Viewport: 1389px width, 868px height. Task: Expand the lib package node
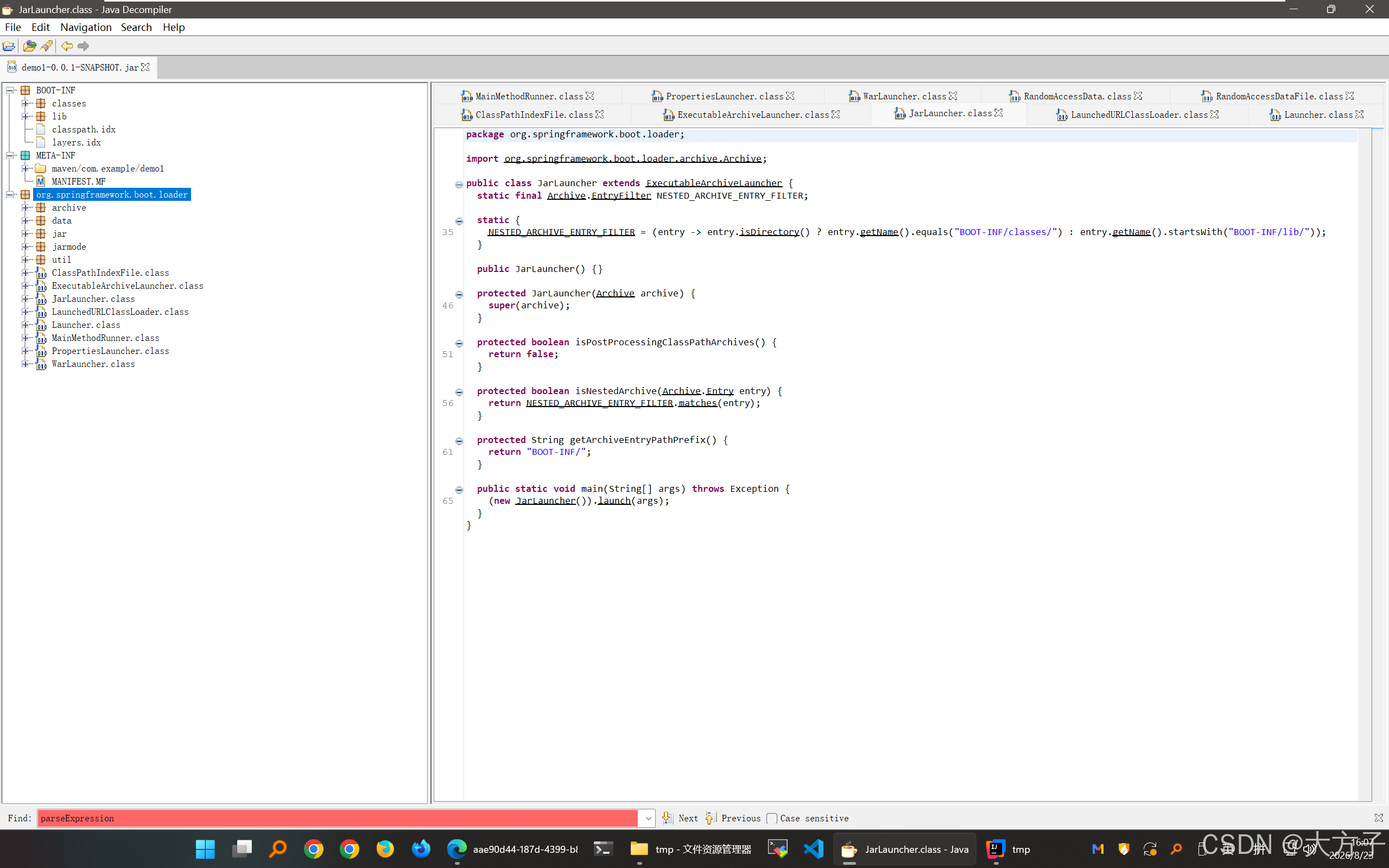tap(26, 117)
